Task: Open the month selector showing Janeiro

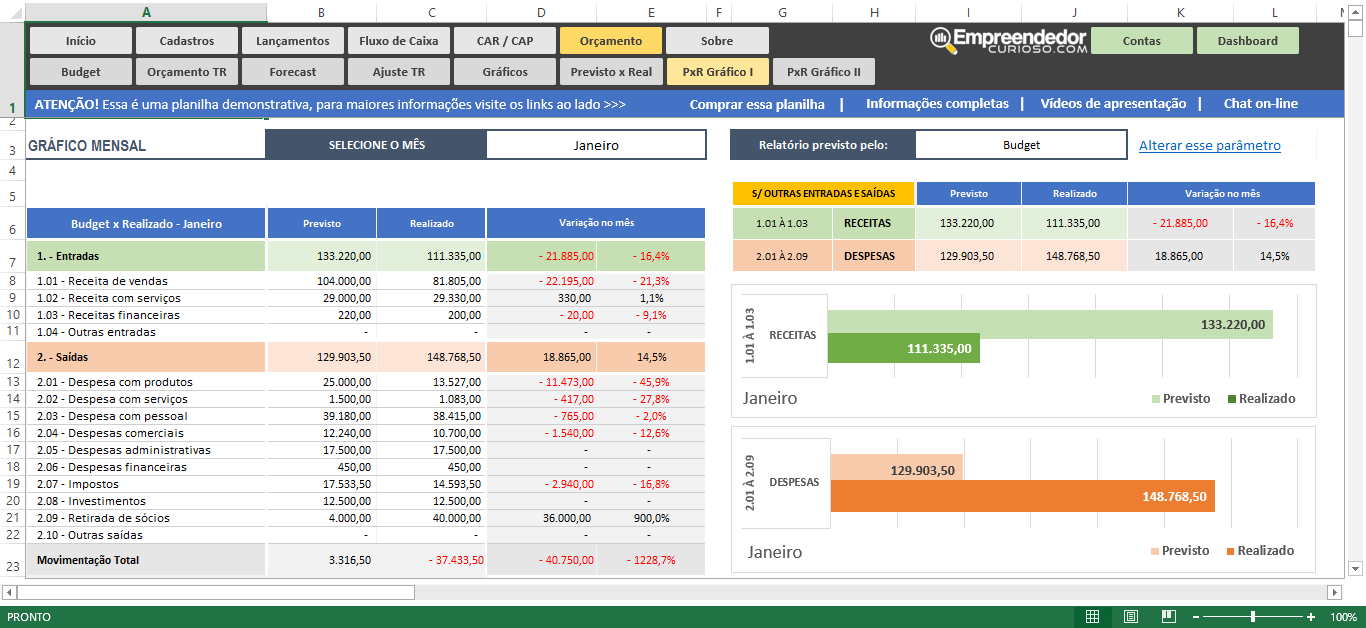Action: [x=596, y=145]
